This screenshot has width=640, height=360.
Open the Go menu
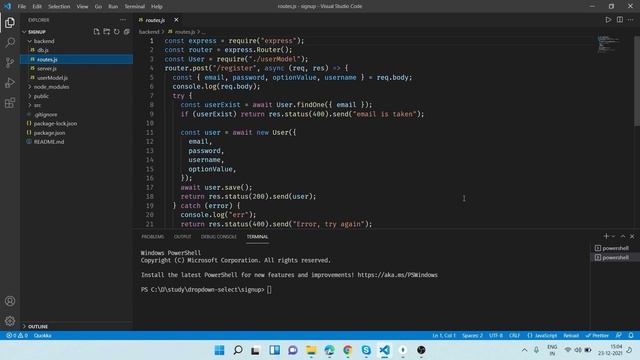point(98,7)
